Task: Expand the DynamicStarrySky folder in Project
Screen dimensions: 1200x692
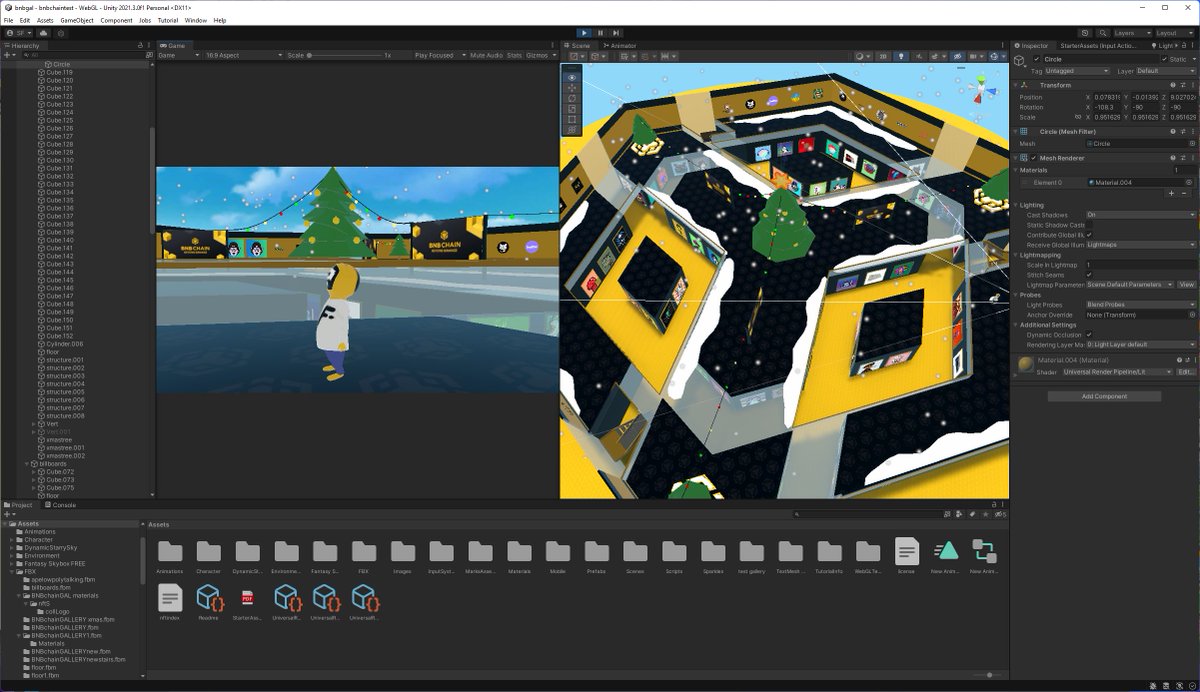Action: coord(13,548)
